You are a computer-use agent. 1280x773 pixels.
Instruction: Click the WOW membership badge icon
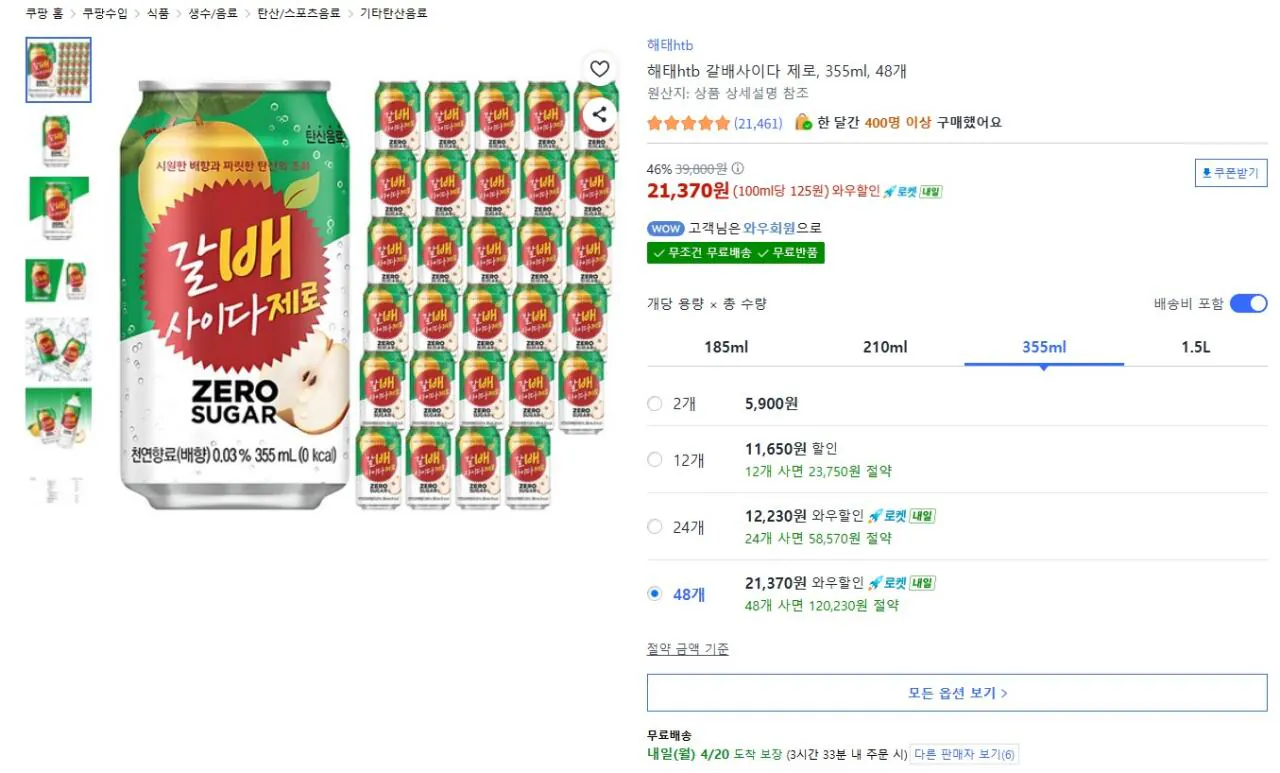665,228
